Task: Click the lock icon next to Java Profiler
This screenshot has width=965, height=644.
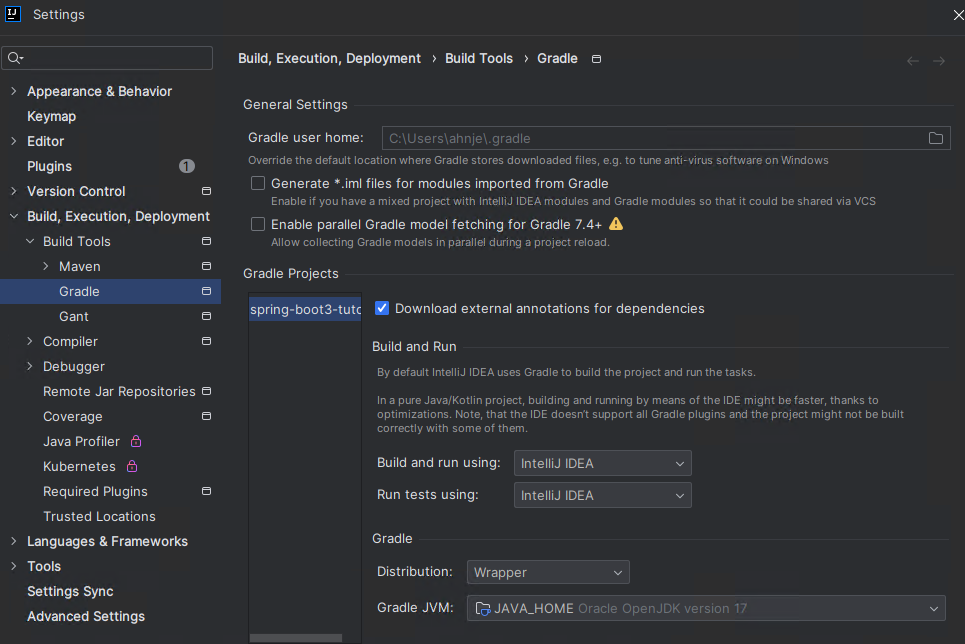Action: (136, 441)
